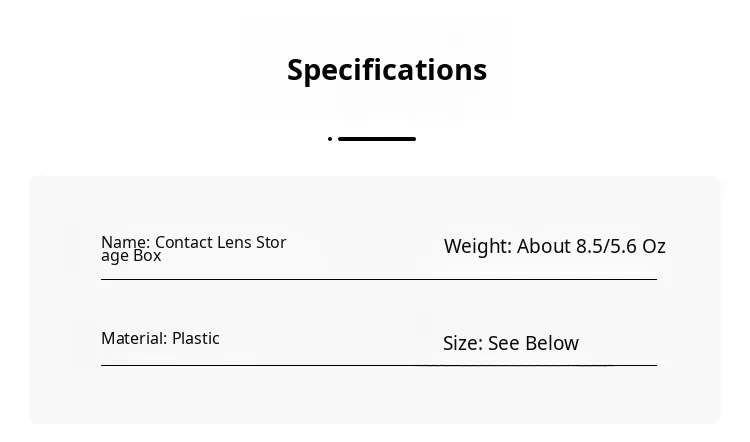
Task: Click the word "Contact" in the name
Action: [183, 242]
